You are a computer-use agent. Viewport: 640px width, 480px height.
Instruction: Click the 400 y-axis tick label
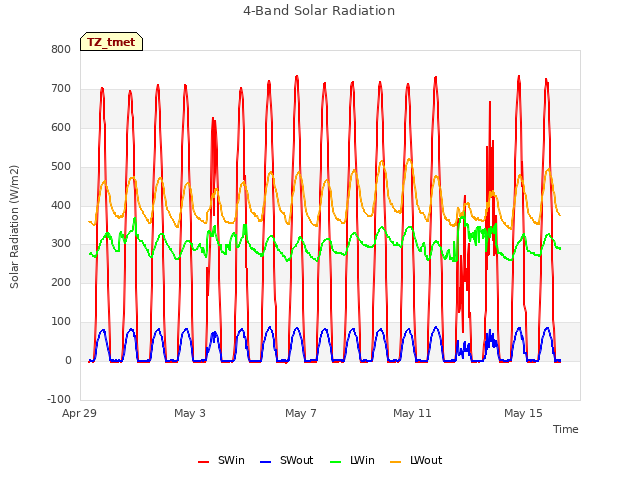61,205
